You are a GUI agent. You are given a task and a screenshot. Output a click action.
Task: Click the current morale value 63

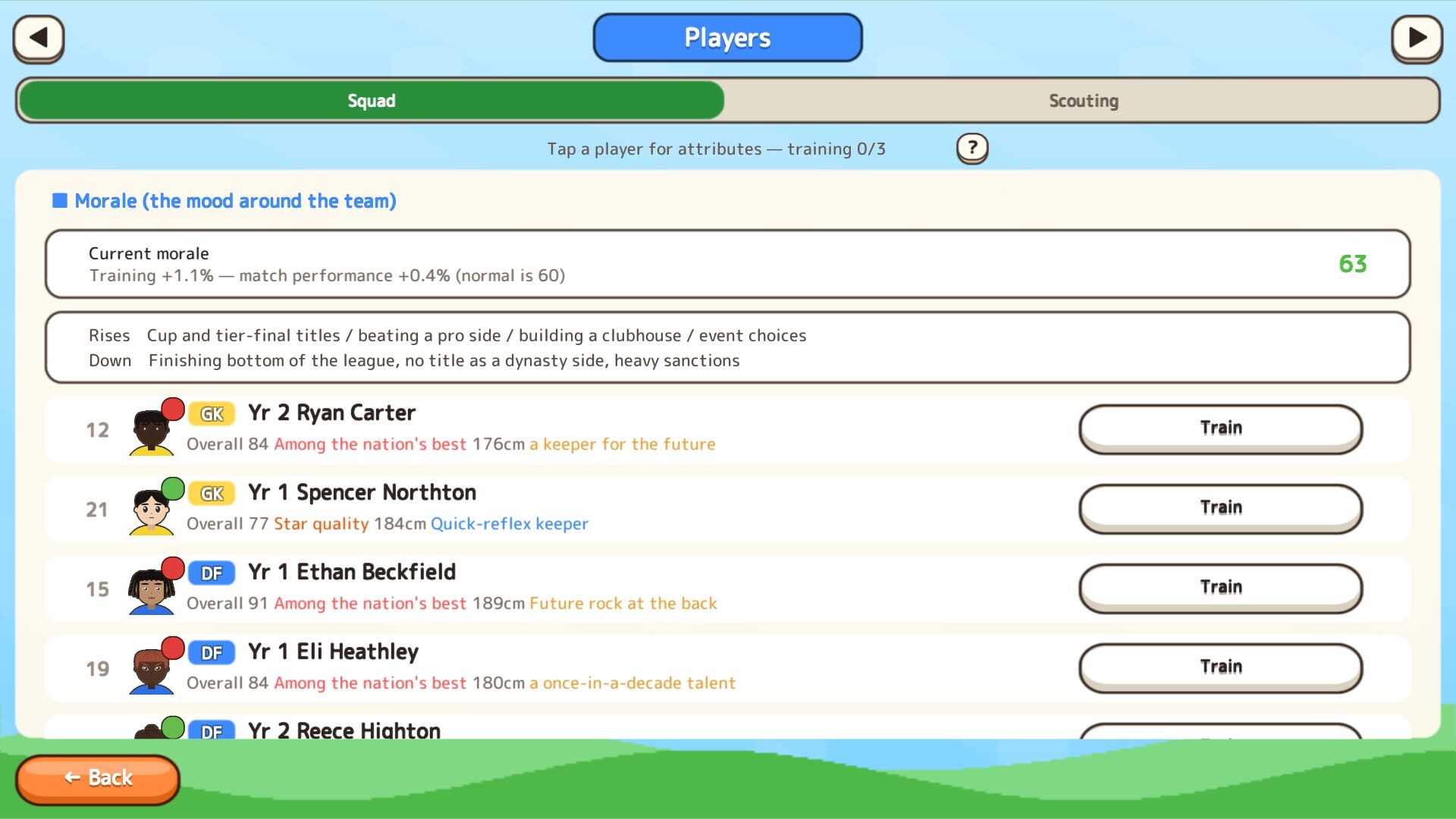(x=1352, y=264)
